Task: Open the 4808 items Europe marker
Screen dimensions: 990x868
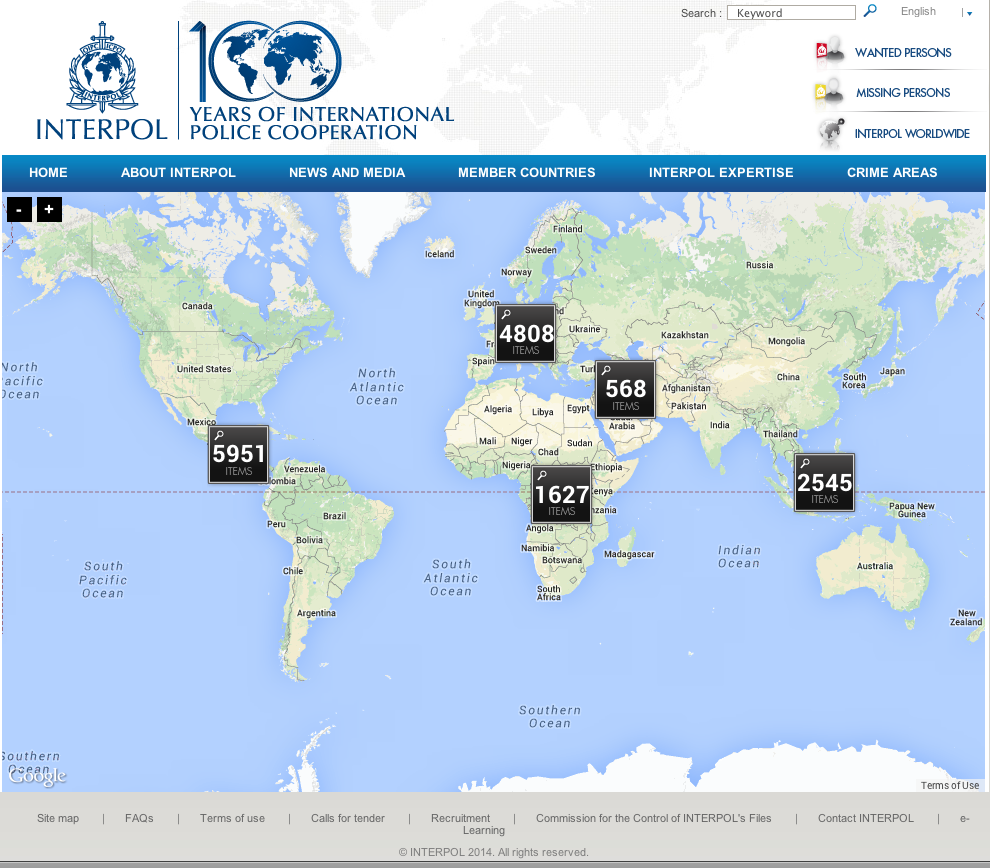Action: [x=525, y=333]
